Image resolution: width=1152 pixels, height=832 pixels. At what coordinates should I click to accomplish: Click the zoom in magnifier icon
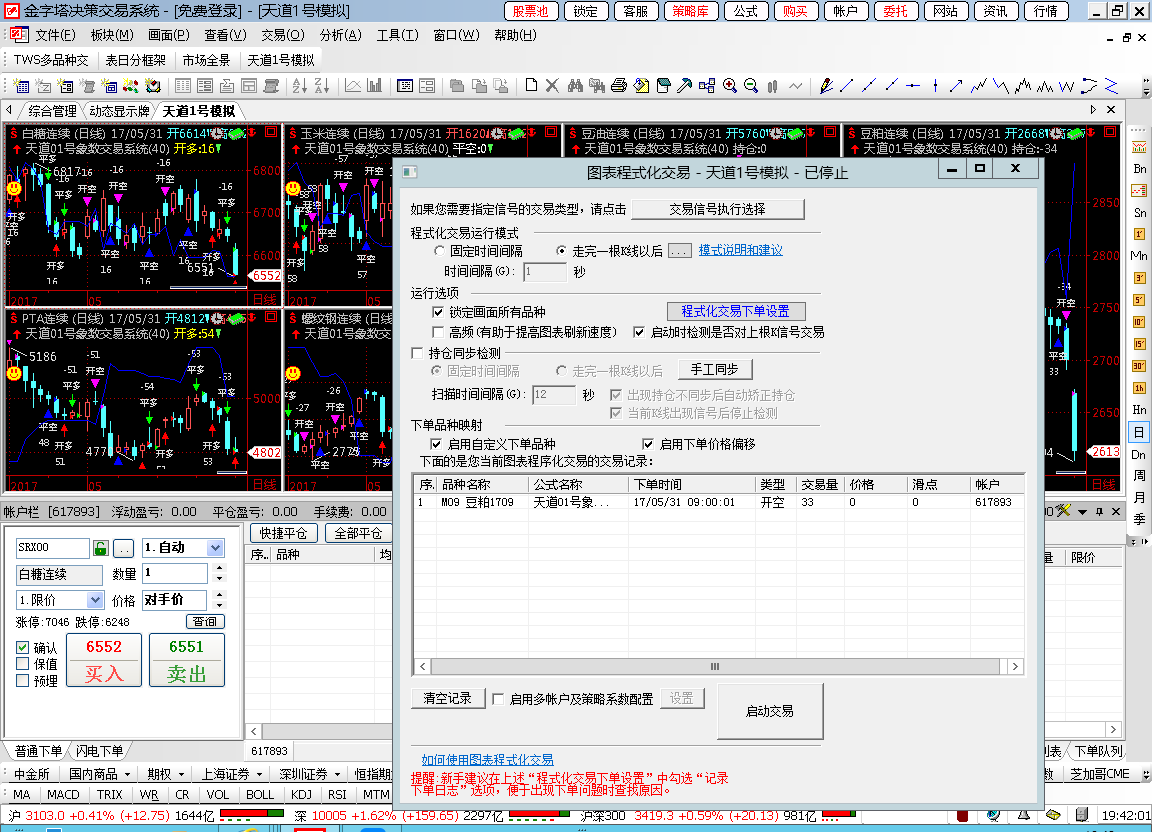pos(730,86)
